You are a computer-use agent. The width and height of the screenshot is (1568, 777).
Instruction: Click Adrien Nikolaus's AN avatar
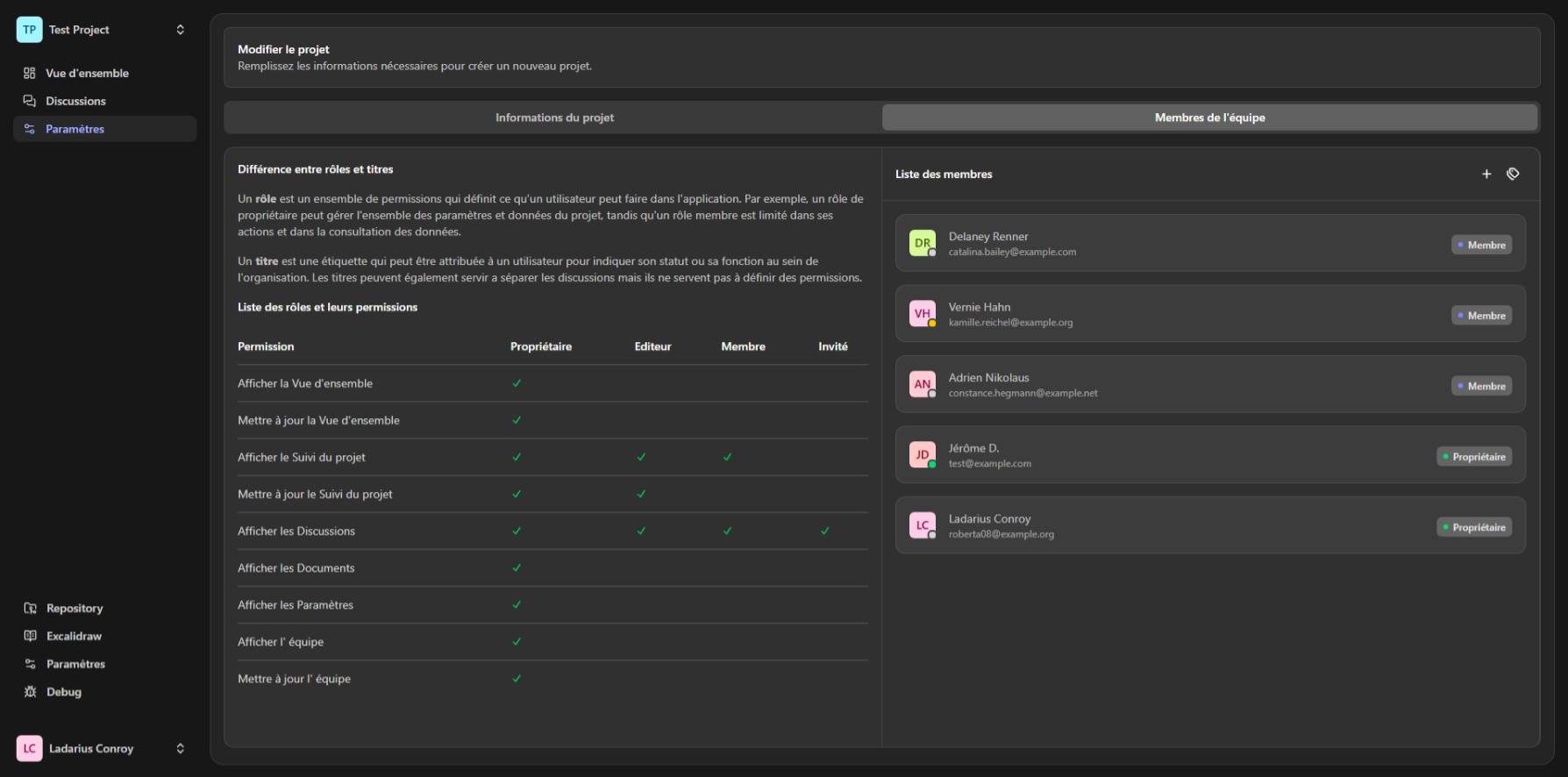[922, 384]
